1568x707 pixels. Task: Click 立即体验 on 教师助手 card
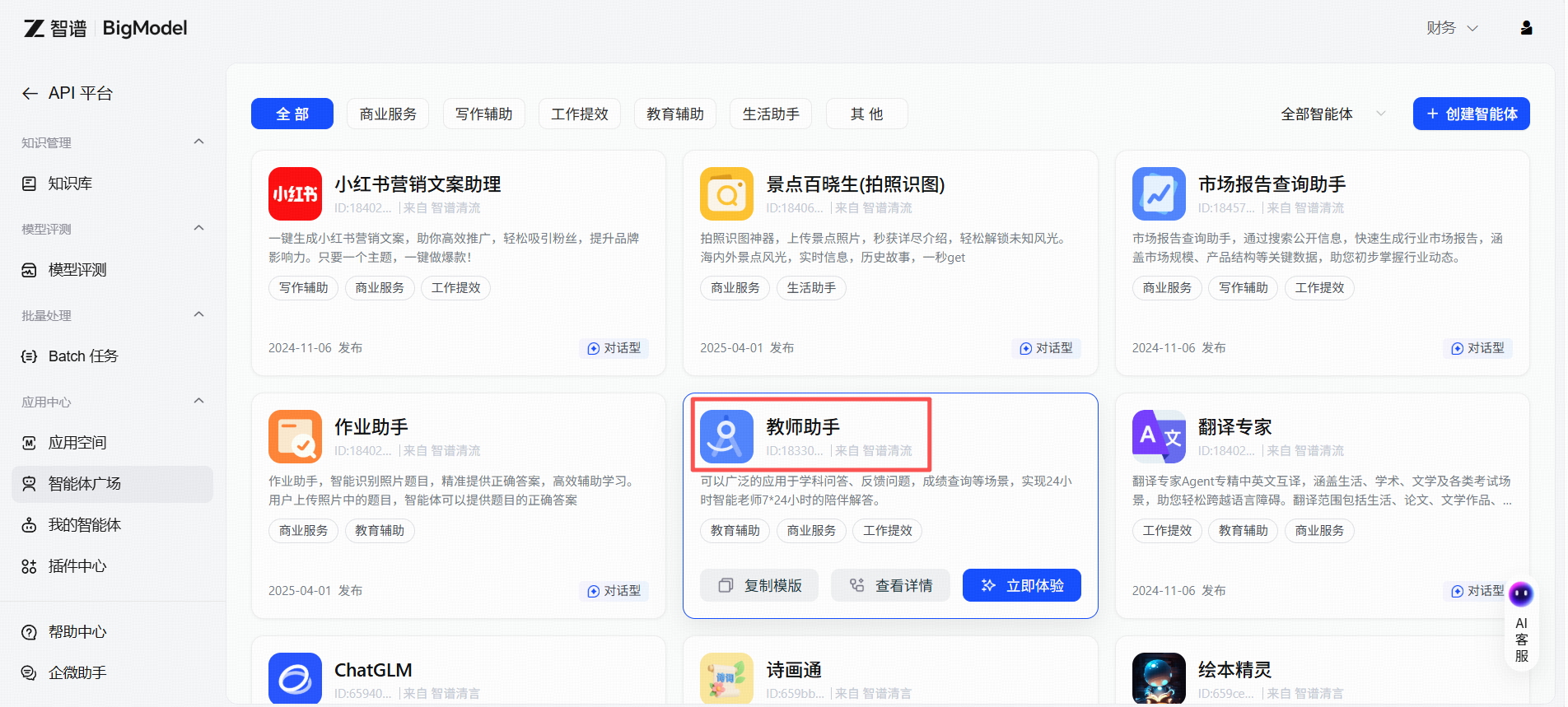pos(1021,585)
